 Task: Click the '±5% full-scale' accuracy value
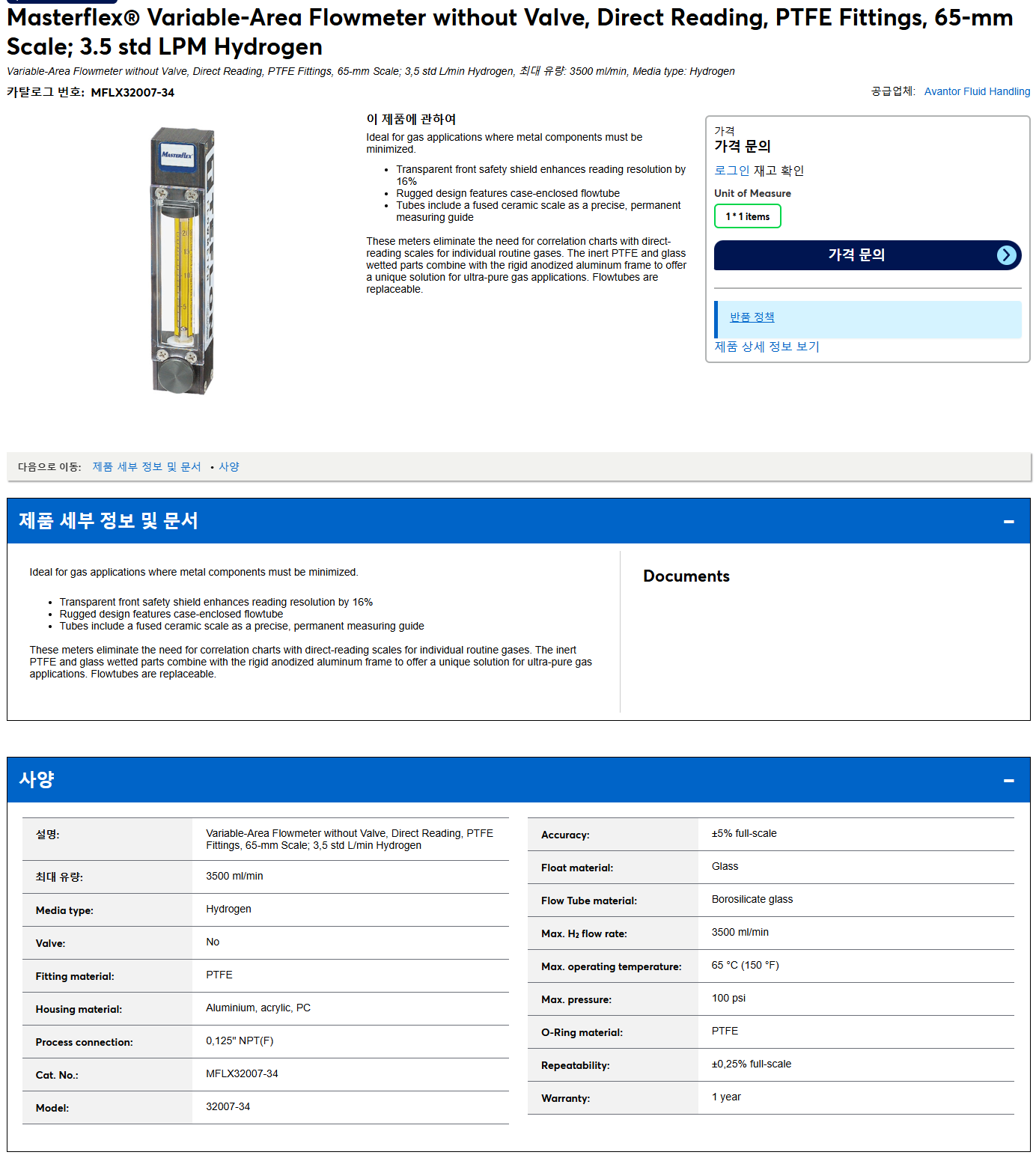(744, 833)
